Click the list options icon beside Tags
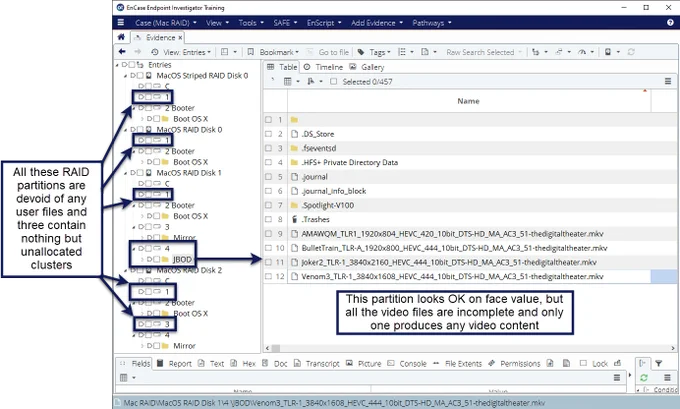680x409 pixels. 402,52
